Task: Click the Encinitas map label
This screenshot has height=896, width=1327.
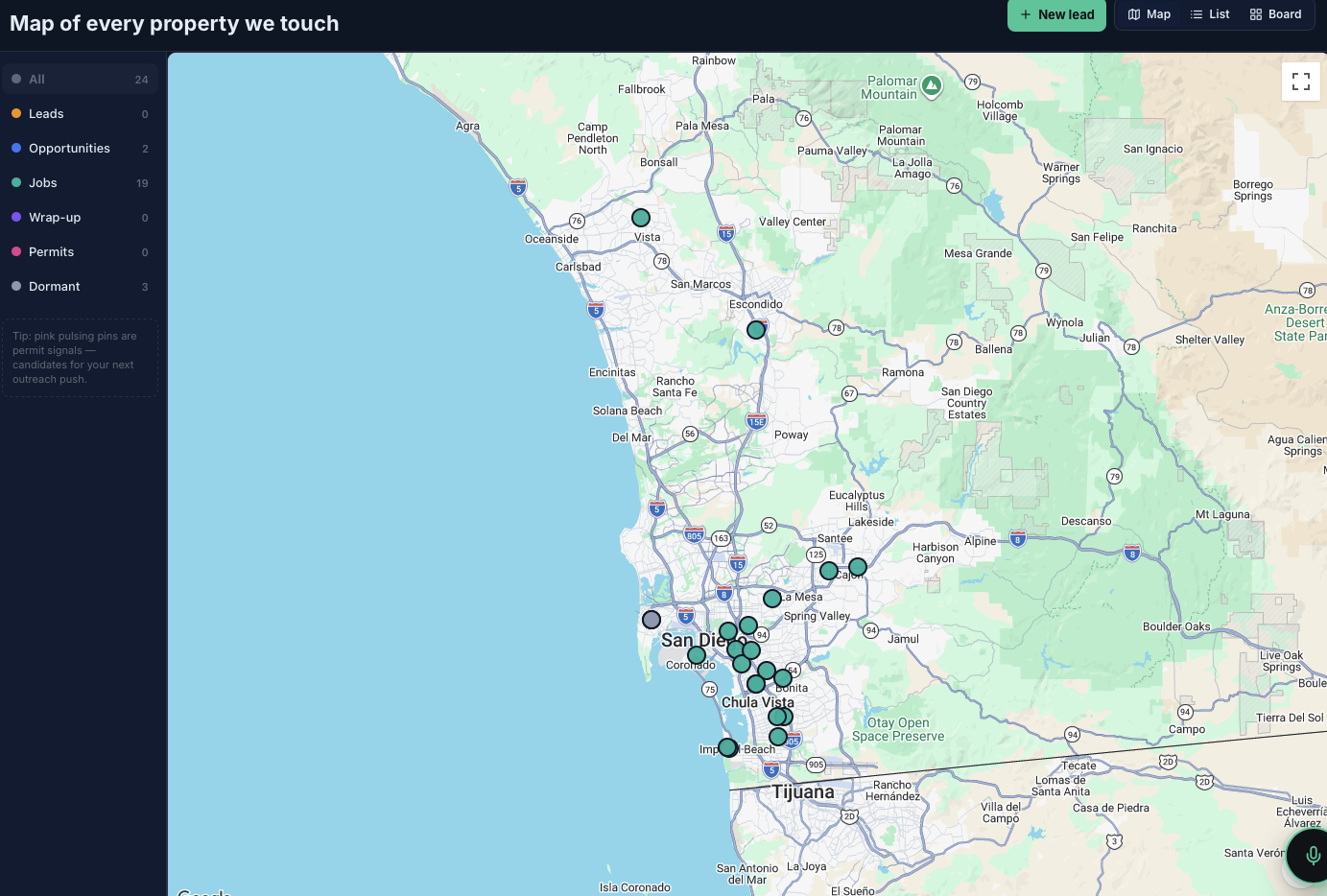Action: click(x=612, y=372)
